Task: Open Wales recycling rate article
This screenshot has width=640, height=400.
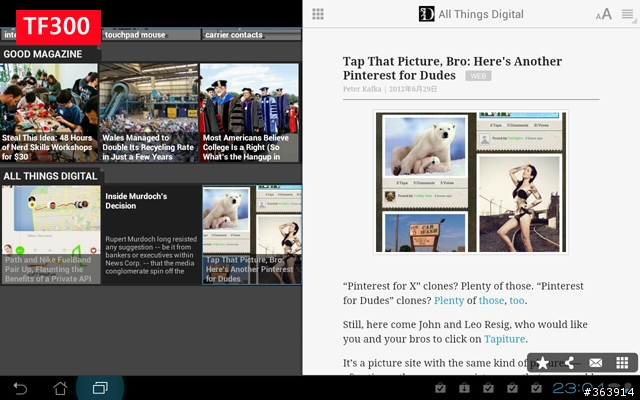Action: point(149,113)
